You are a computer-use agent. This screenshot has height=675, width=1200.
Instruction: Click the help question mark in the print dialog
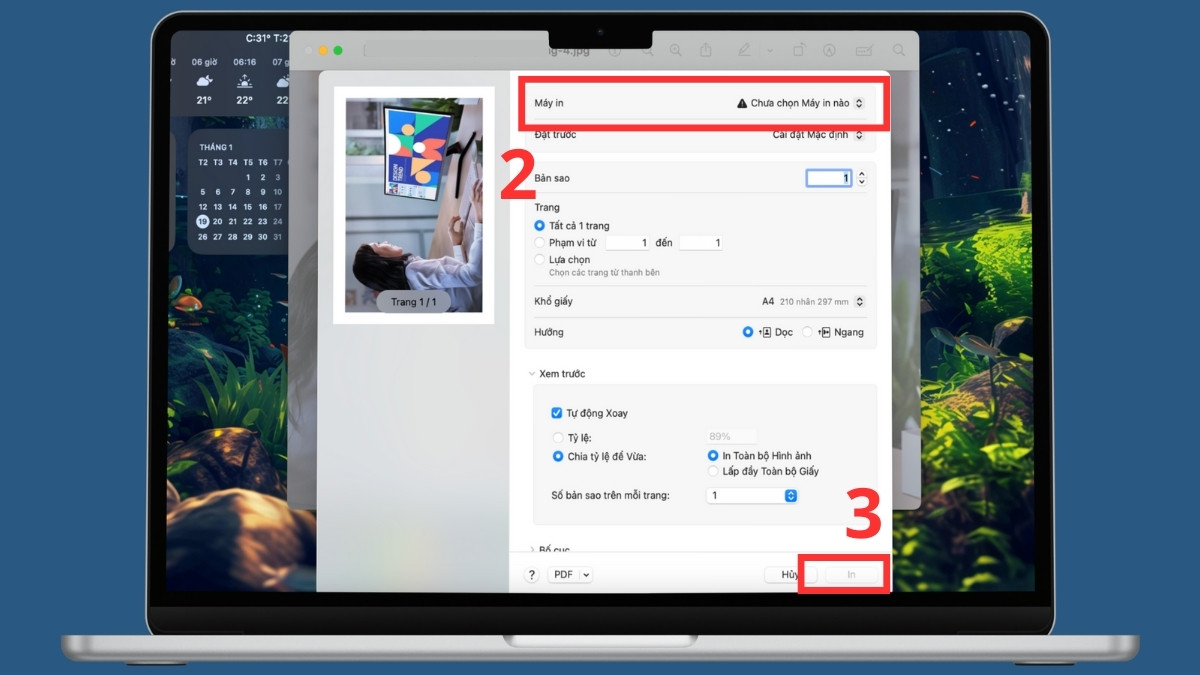[531, 574]
